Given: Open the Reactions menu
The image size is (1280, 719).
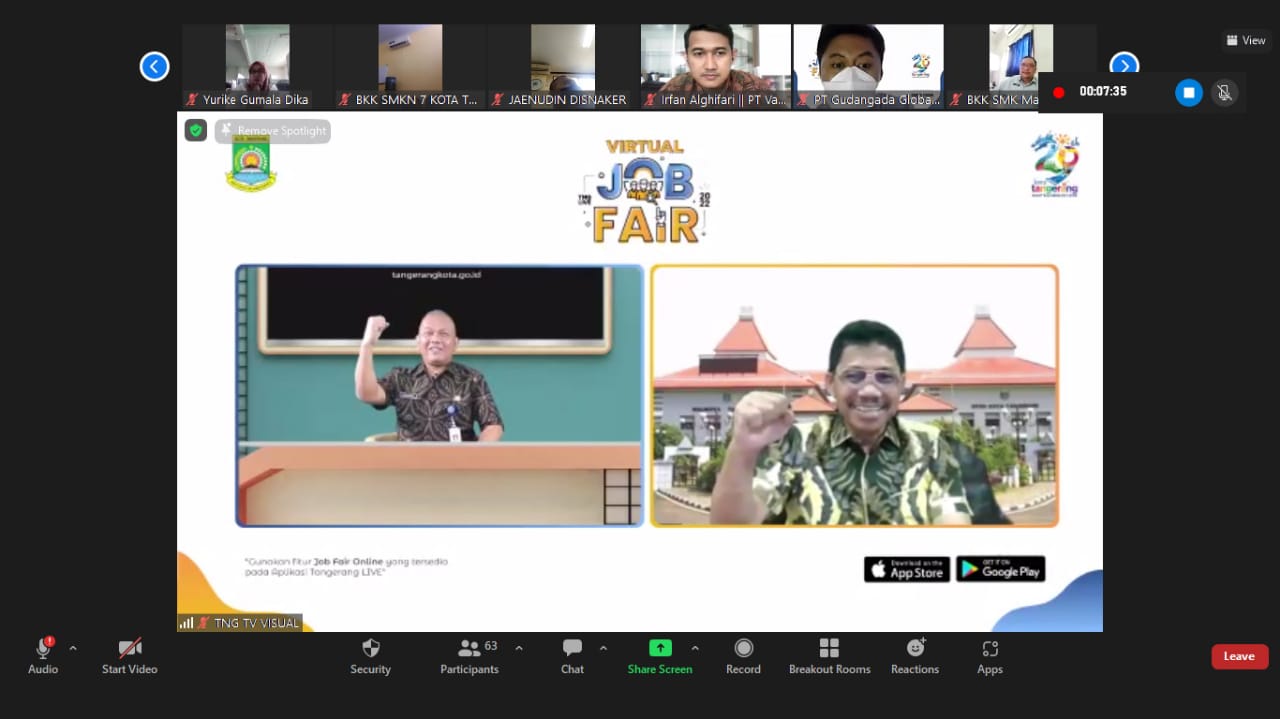Looking at the screenshot, I should tap(914, 656).
